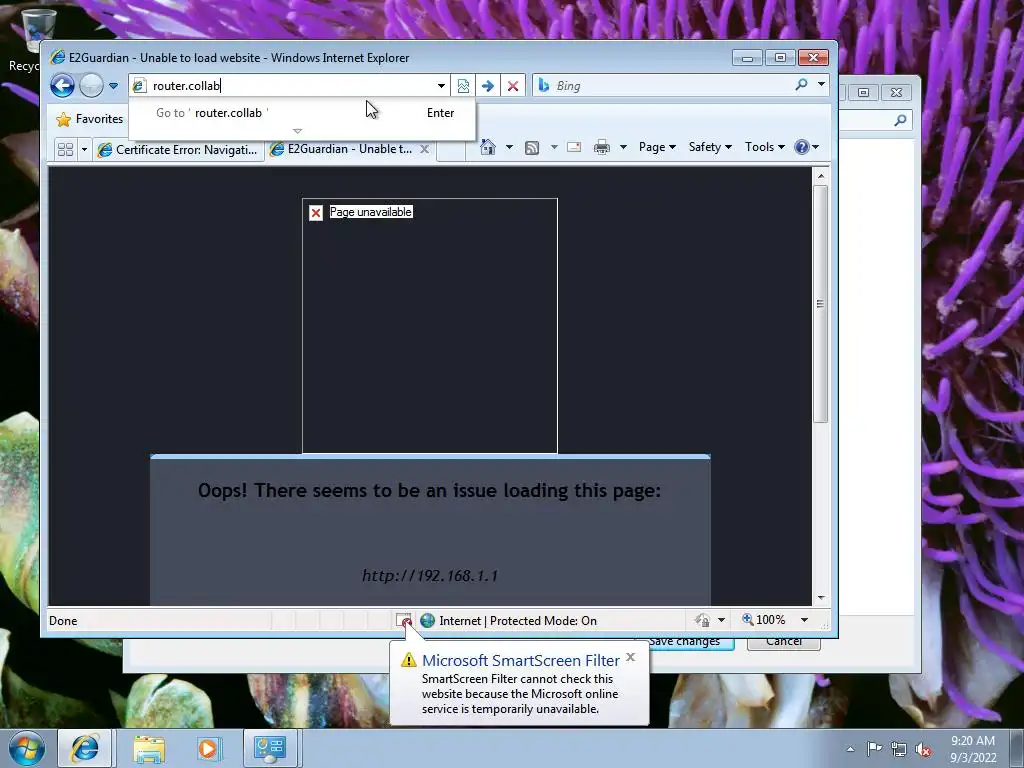Click the vertical scrollbar thumb

point(821,304)
